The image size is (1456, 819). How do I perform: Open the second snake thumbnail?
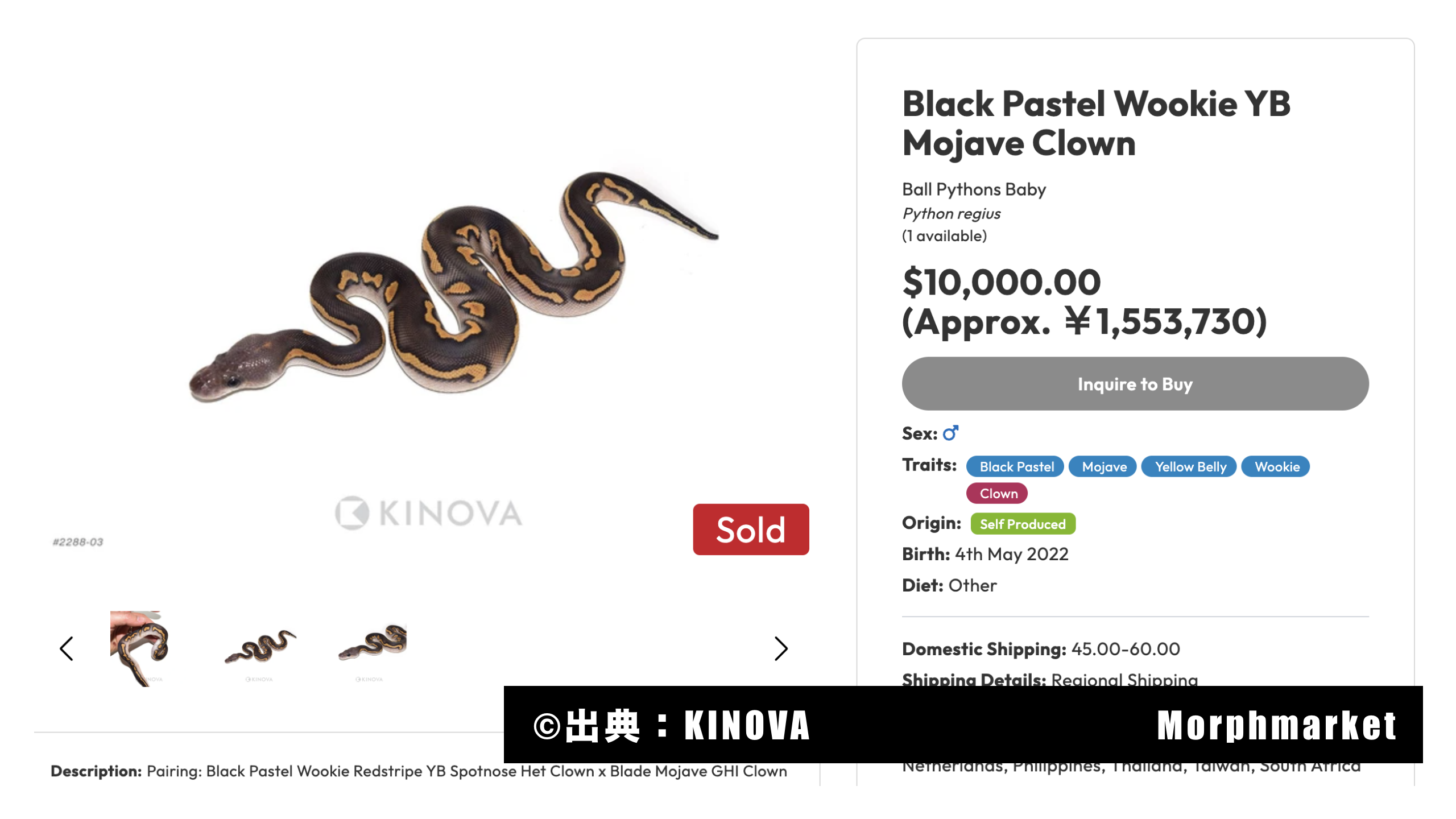(x=260, y=648)
